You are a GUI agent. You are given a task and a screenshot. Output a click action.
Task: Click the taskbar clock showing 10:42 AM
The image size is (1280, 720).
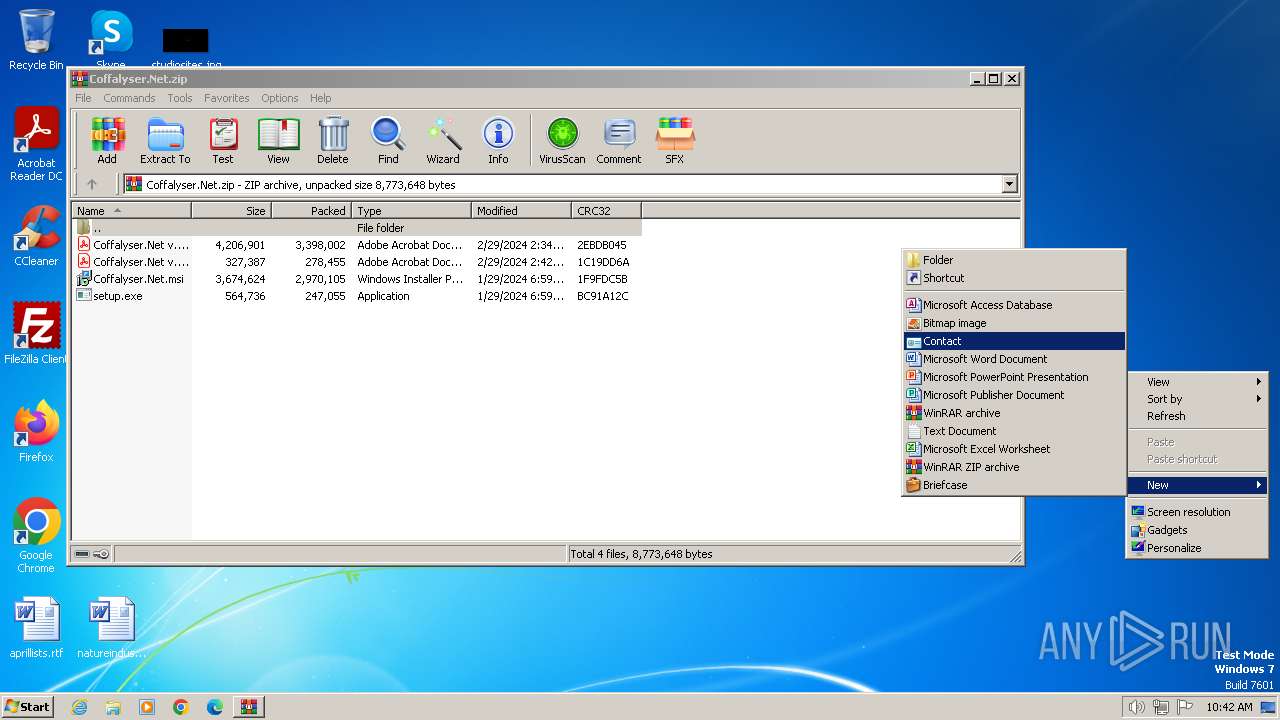pyautogui.click(x=1229, y=707)
